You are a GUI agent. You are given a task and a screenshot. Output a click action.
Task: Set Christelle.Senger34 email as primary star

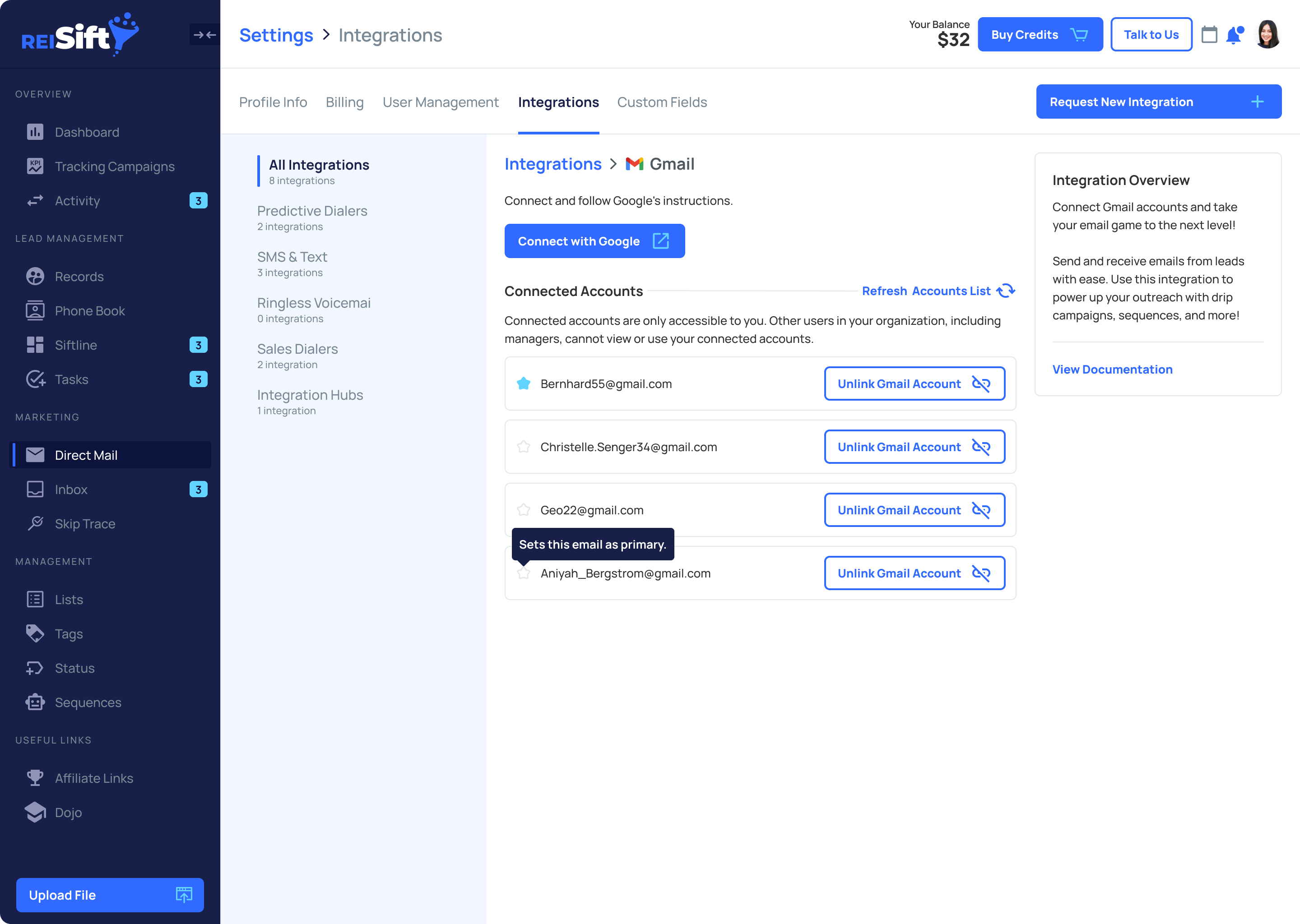tap(524, 447)
